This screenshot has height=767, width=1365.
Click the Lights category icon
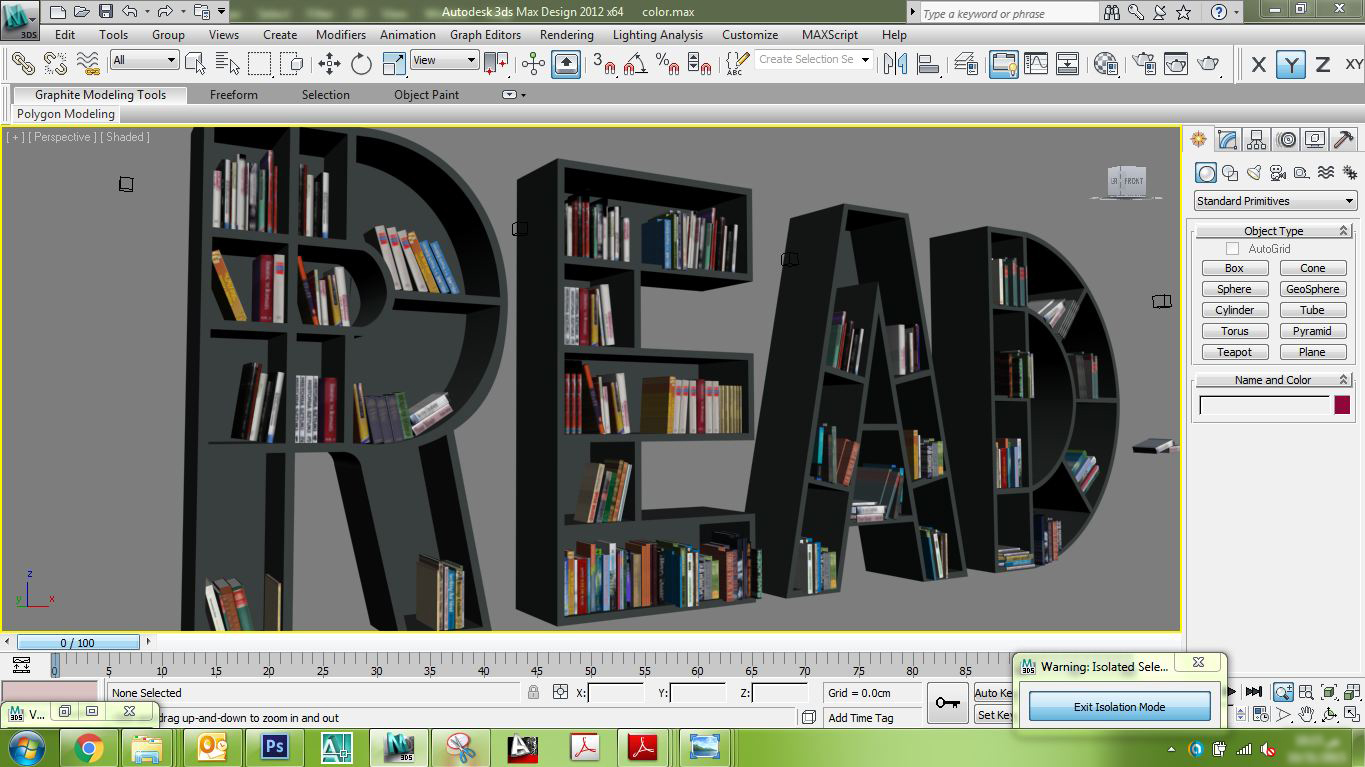(x=1254, y=173)
